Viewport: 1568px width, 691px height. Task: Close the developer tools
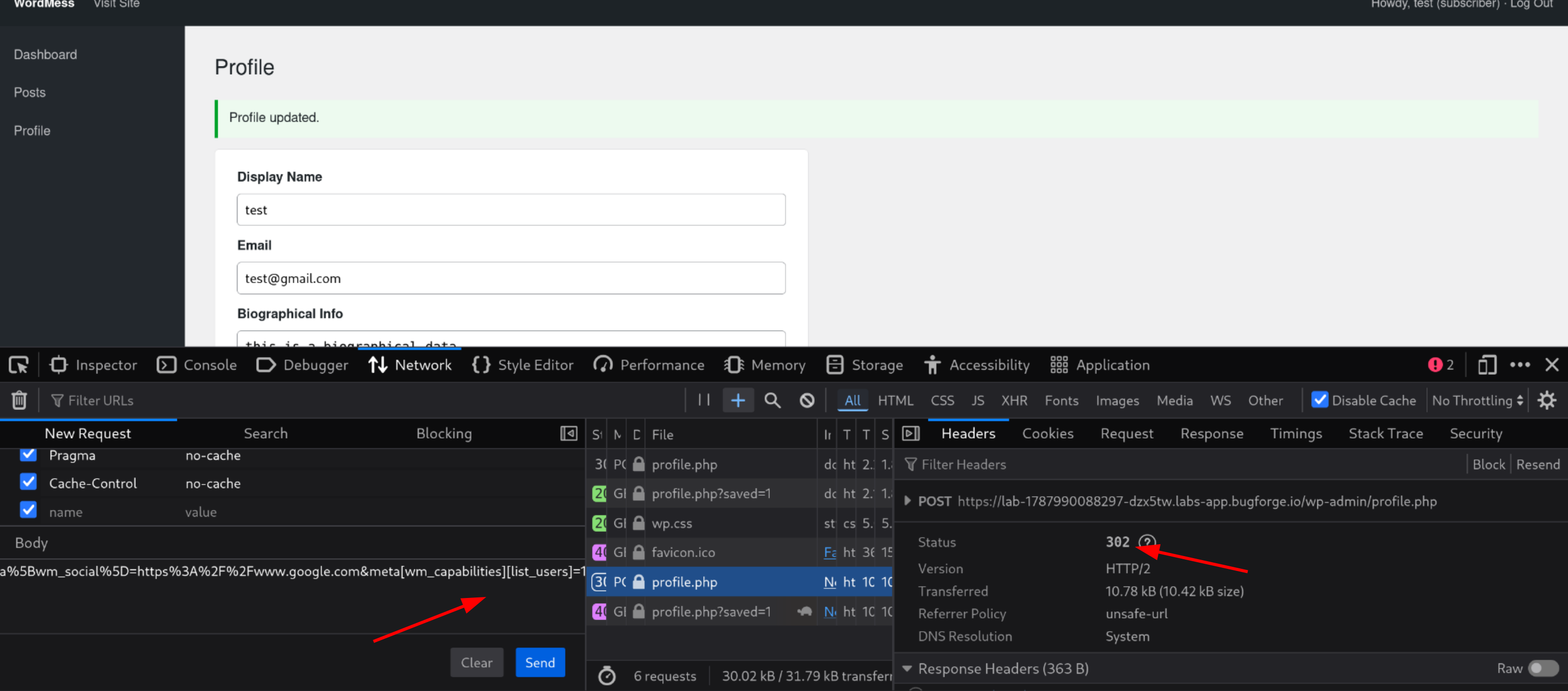pos(1552,365)
